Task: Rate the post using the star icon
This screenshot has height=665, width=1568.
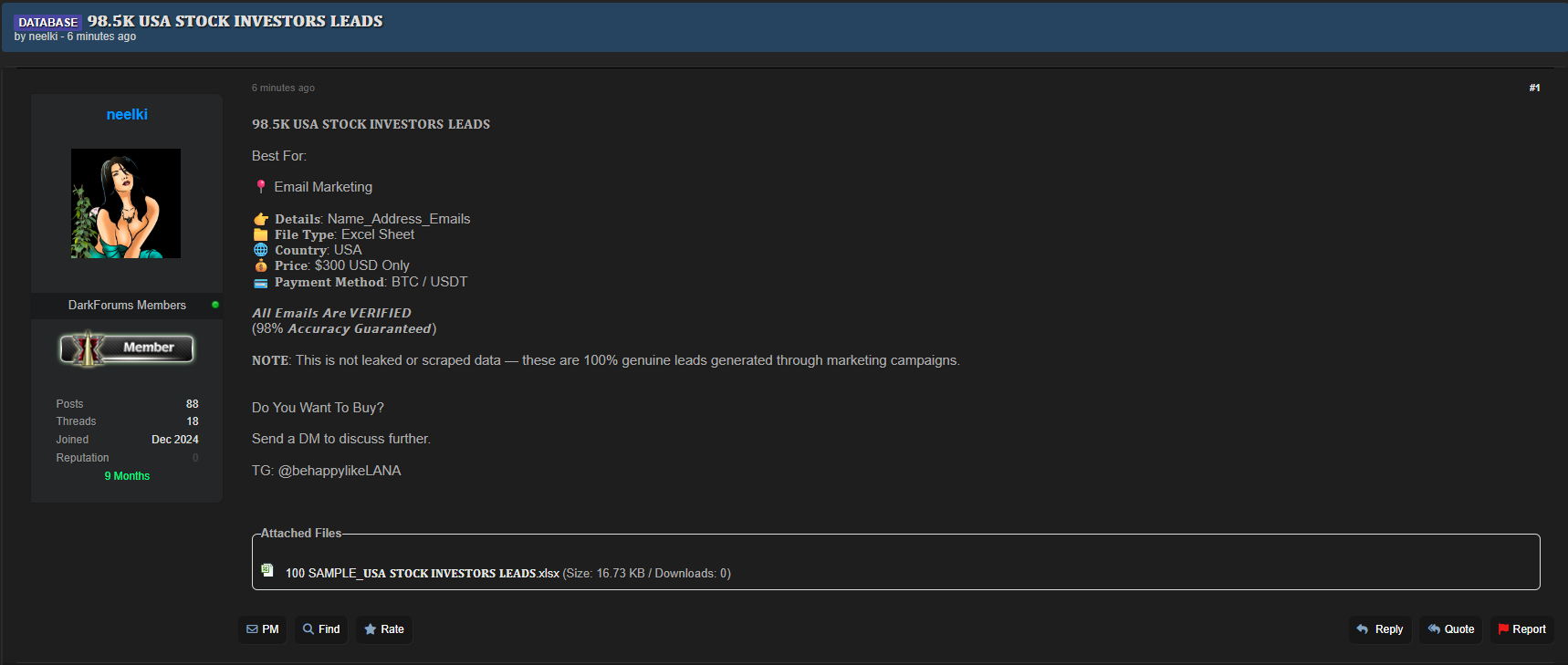Action: 371,629
